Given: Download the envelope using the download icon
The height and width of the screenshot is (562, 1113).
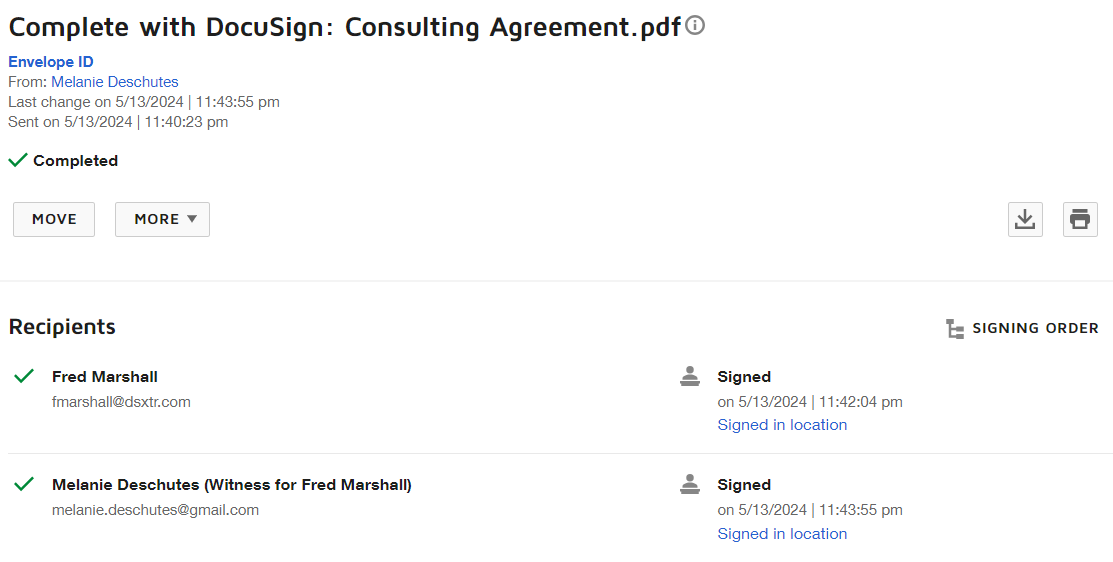Looking at the screenshot, I should [1025, 219].
